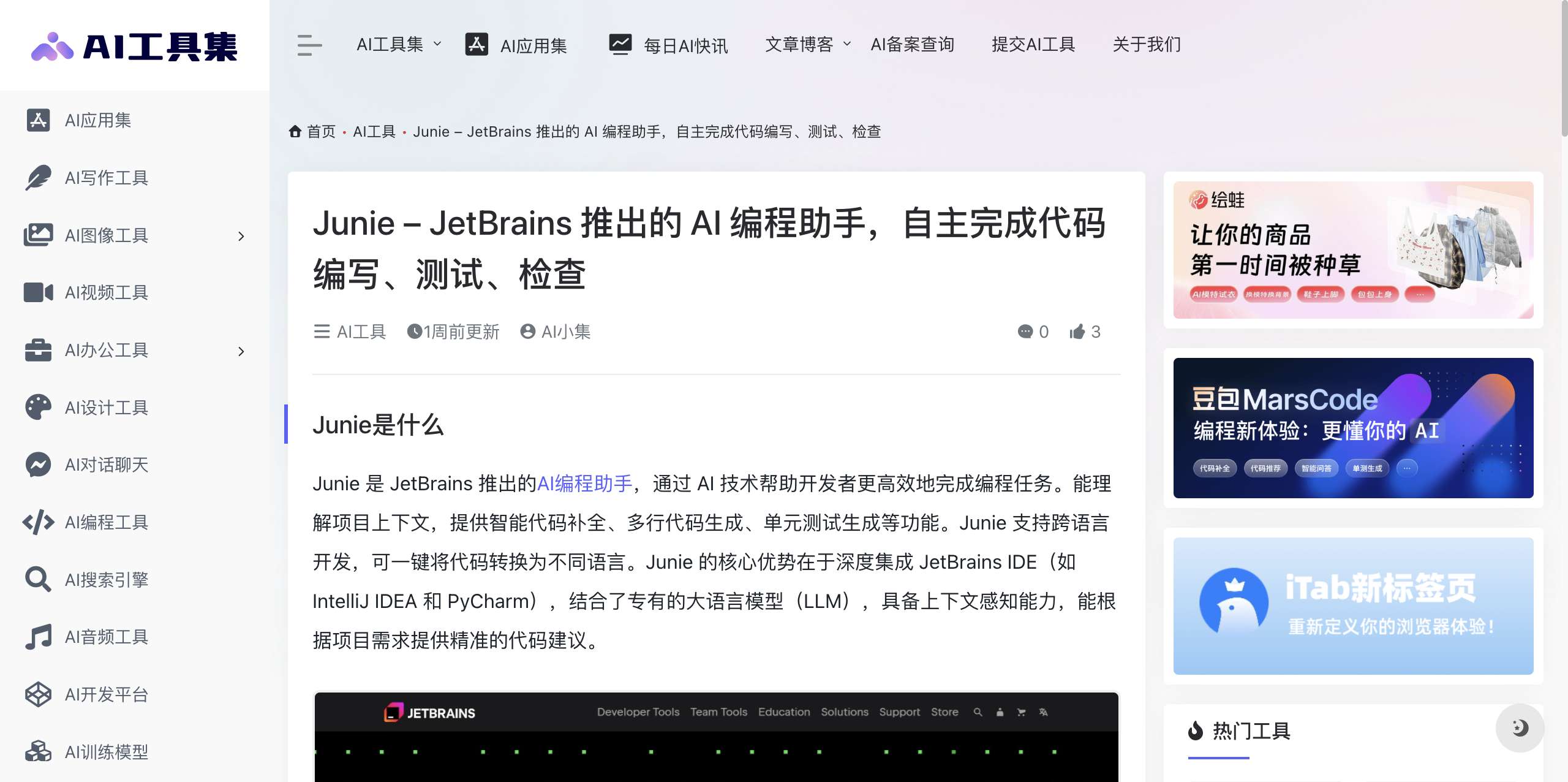This screenshot has width=1568, height=782.
Task: Click the AI设计工具 palette icon
Action: 38,408
